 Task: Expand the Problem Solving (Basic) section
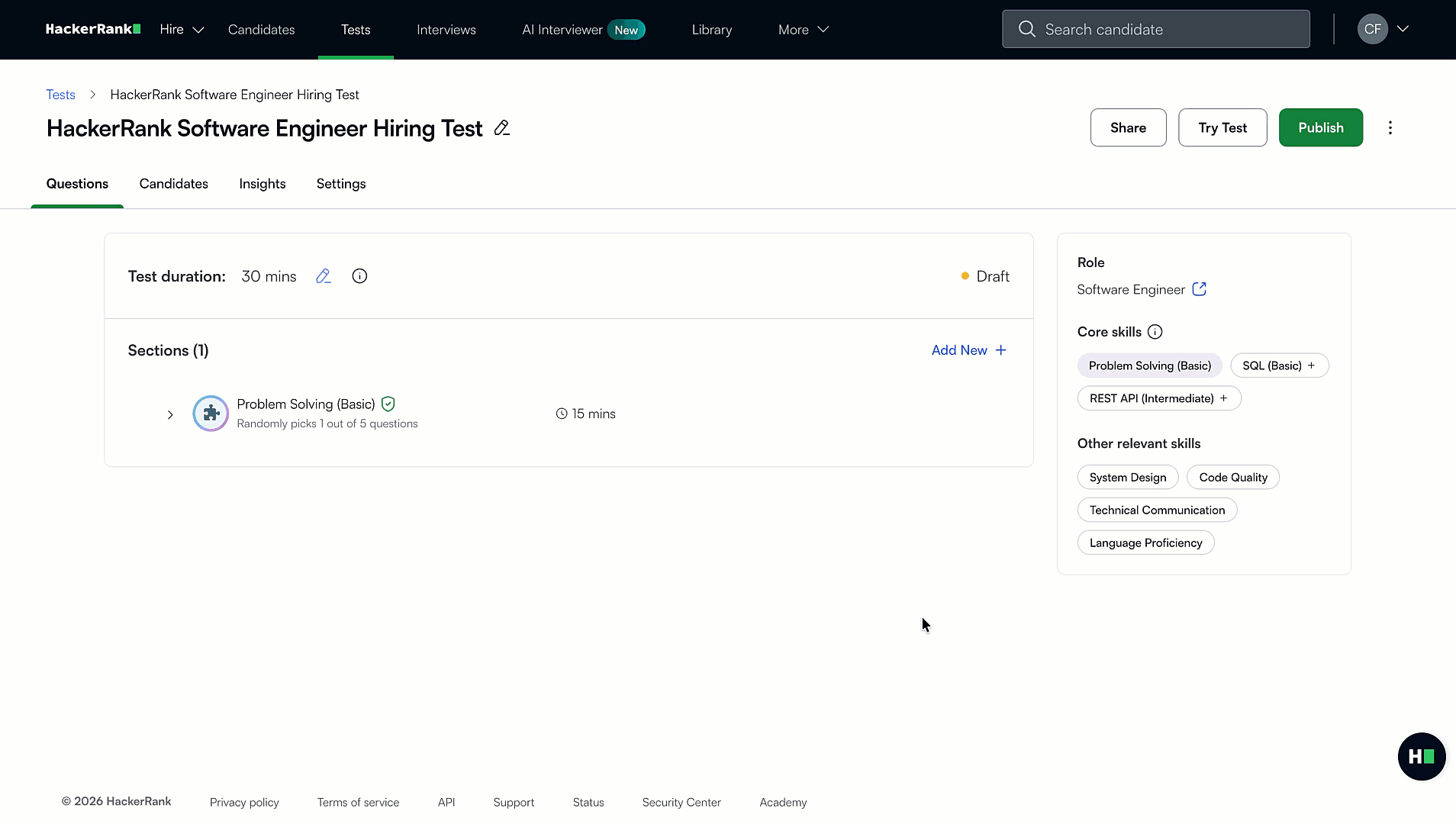coord(169,414)
